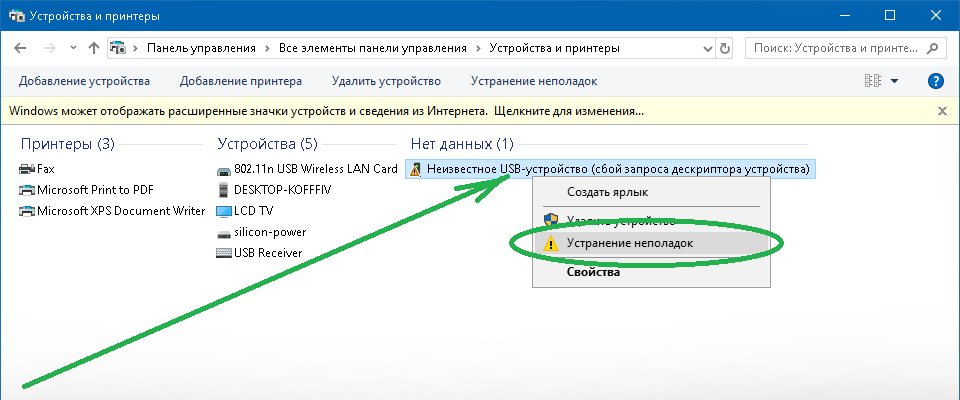Viewport: 960px width, 400px height.
Task: Collapse the Устройства (5) group
Action: point(268,144)
